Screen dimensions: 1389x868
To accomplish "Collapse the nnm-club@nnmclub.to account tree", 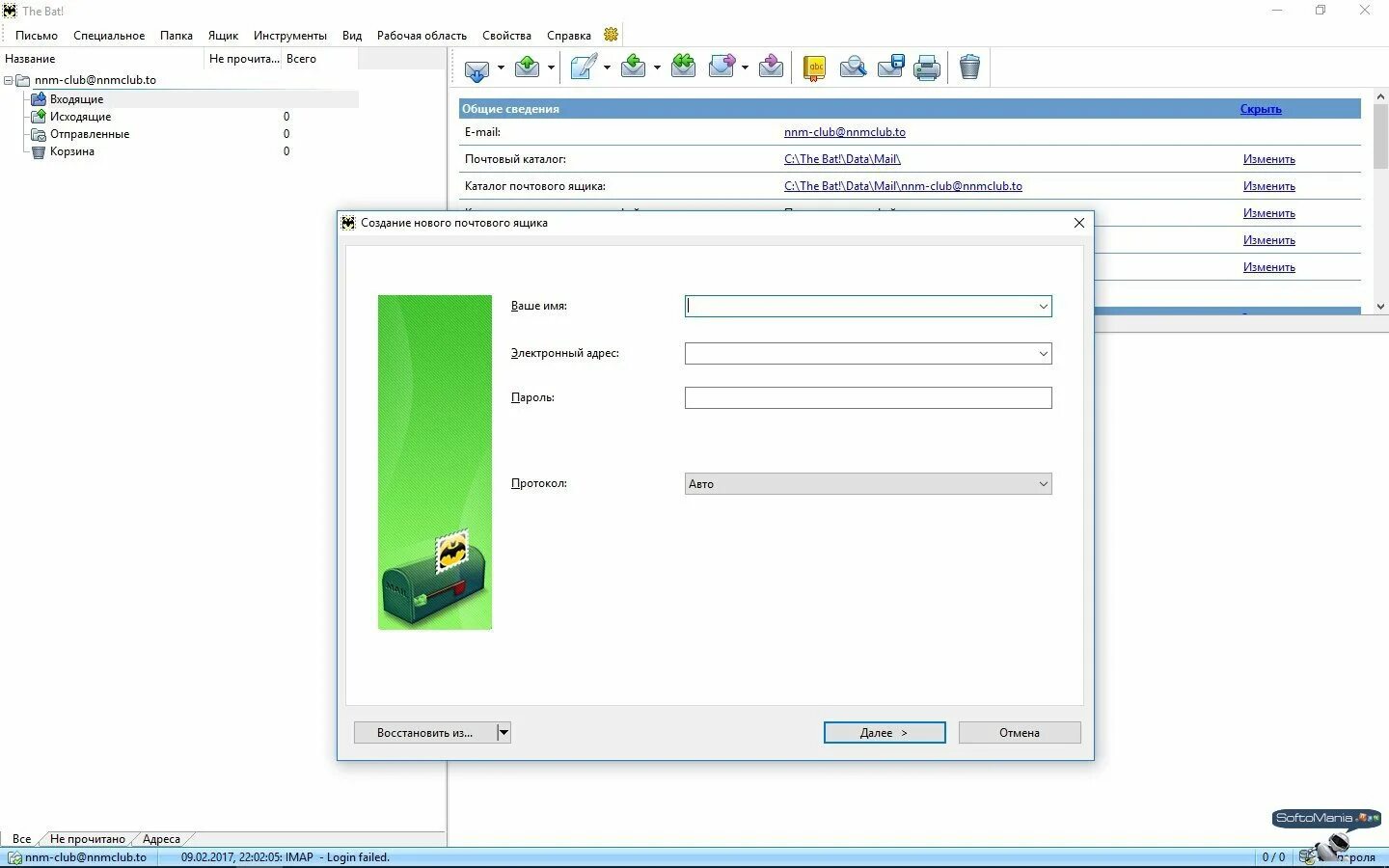I will click(x=9, y=80).
